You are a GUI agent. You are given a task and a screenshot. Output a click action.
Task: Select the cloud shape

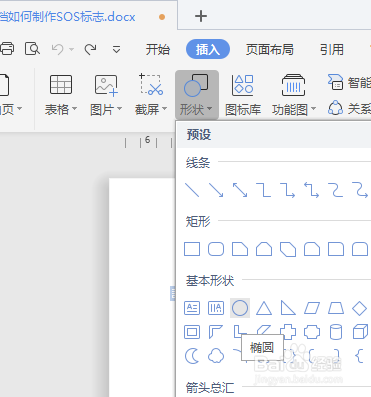point(216,356)
